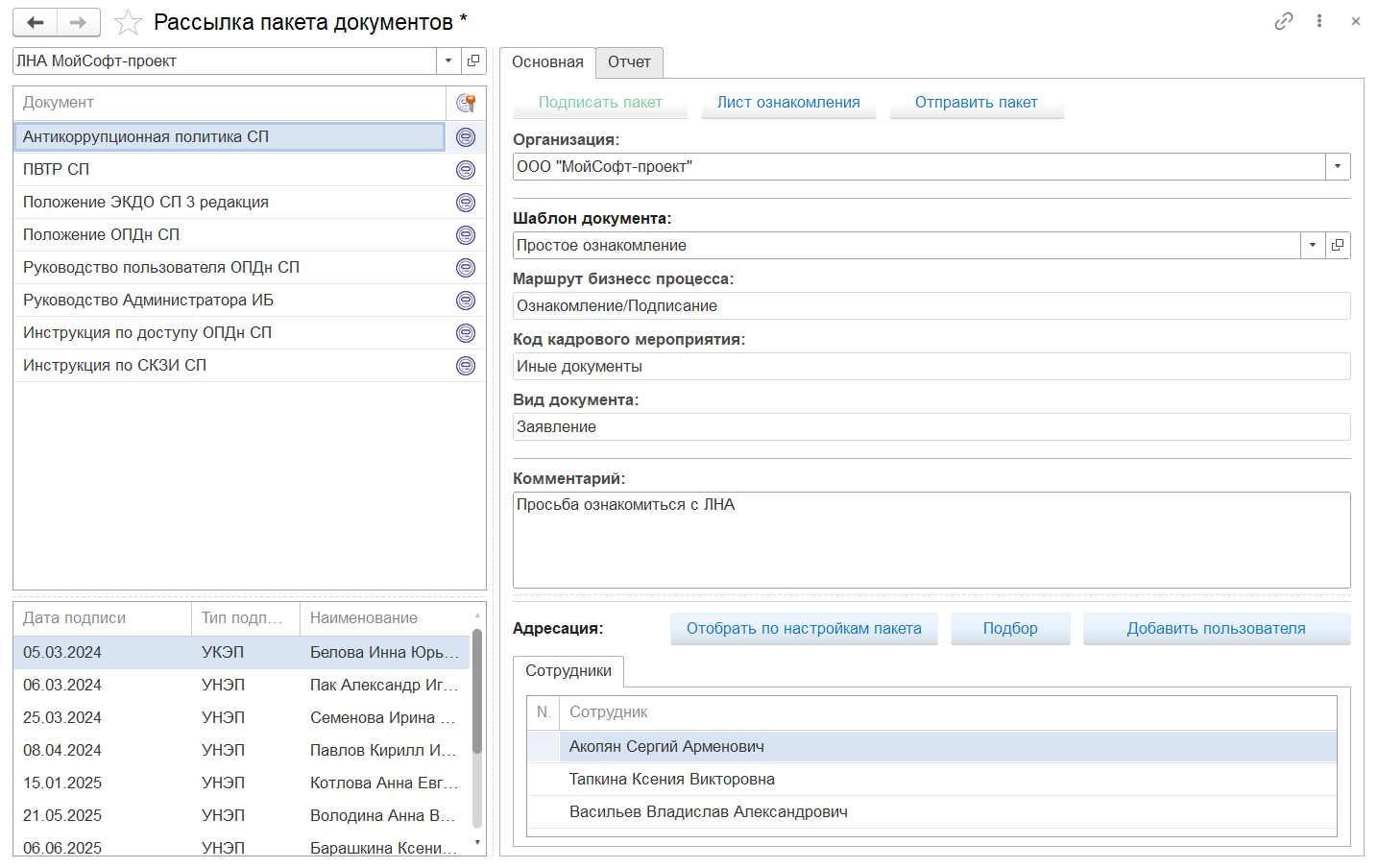This screenshot has width=1378, height=868.
Task: Click Добавить пользователя
Action: [1217, 629]
